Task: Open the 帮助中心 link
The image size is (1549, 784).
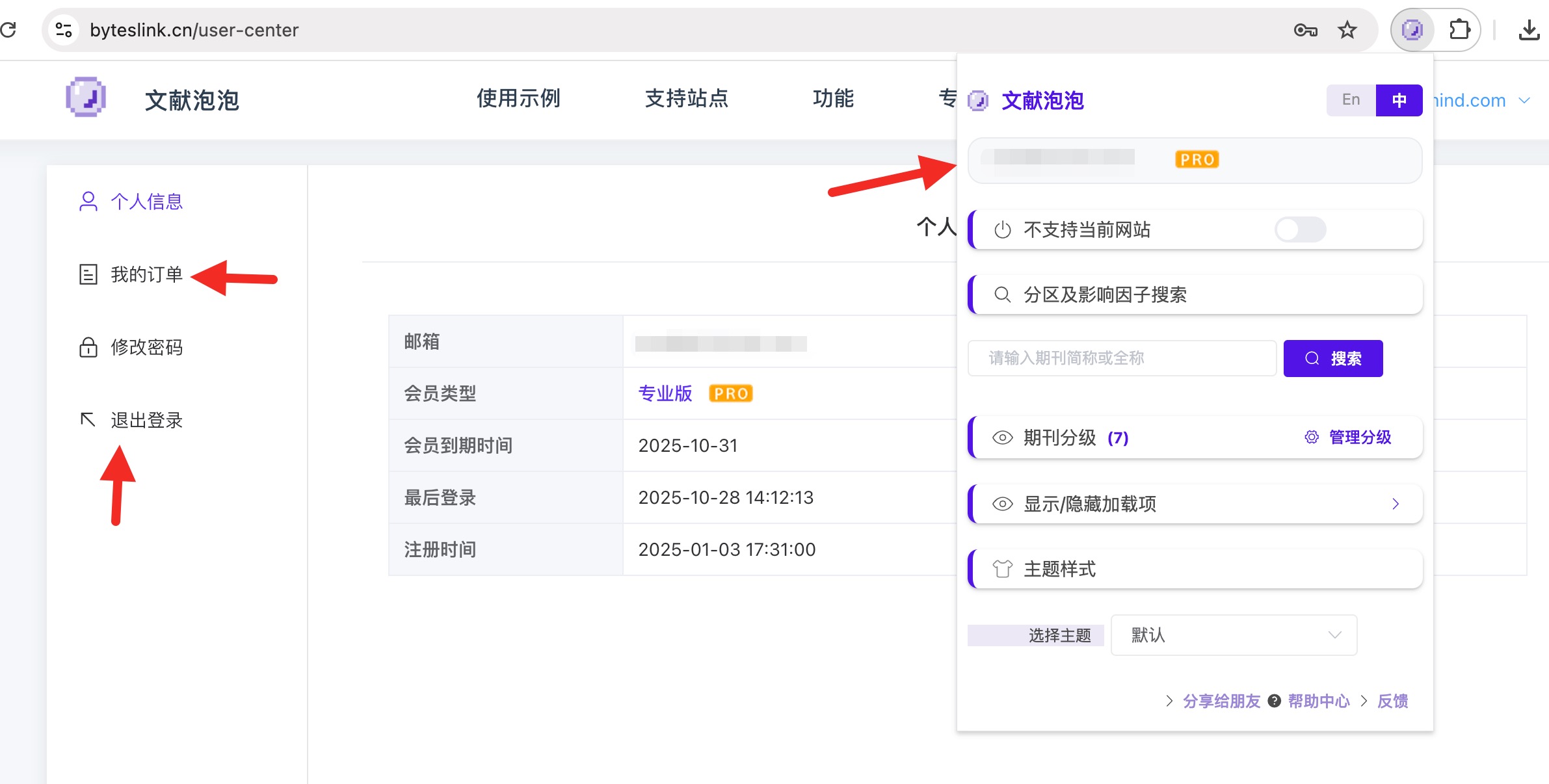Action: click(x=1318, y=701)
